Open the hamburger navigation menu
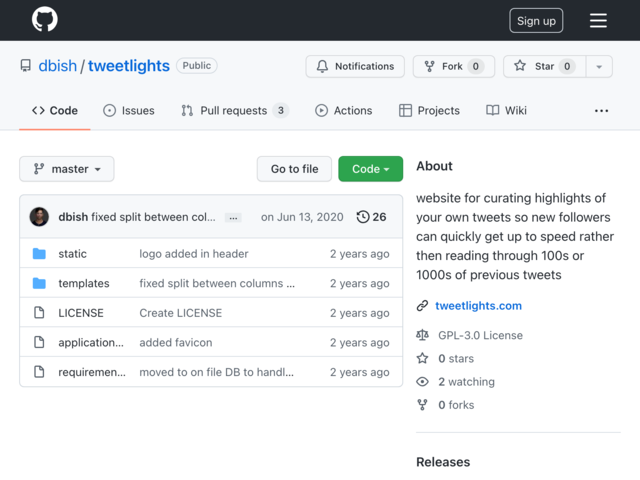The image size is (640, 480). pos(598,20)
